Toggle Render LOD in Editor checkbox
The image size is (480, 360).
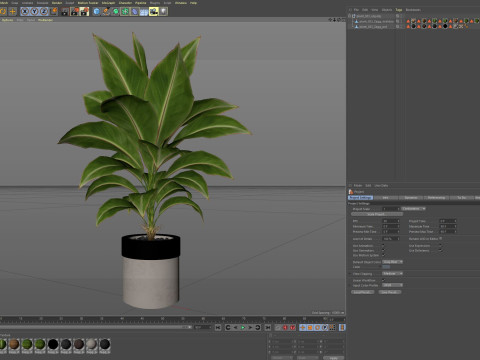[441, 238]
